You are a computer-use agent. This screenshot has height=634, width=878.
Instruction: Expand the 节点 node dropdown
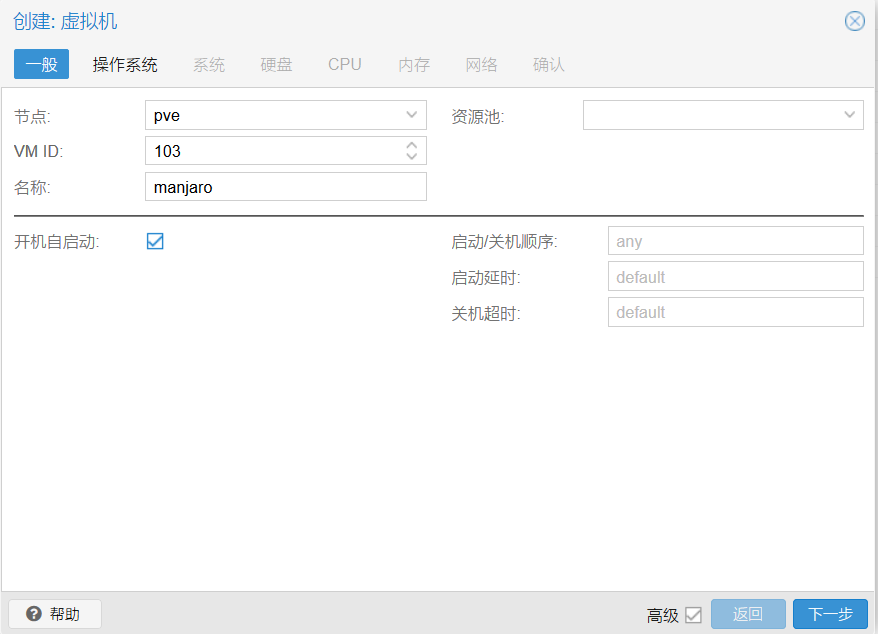point(412,115)
